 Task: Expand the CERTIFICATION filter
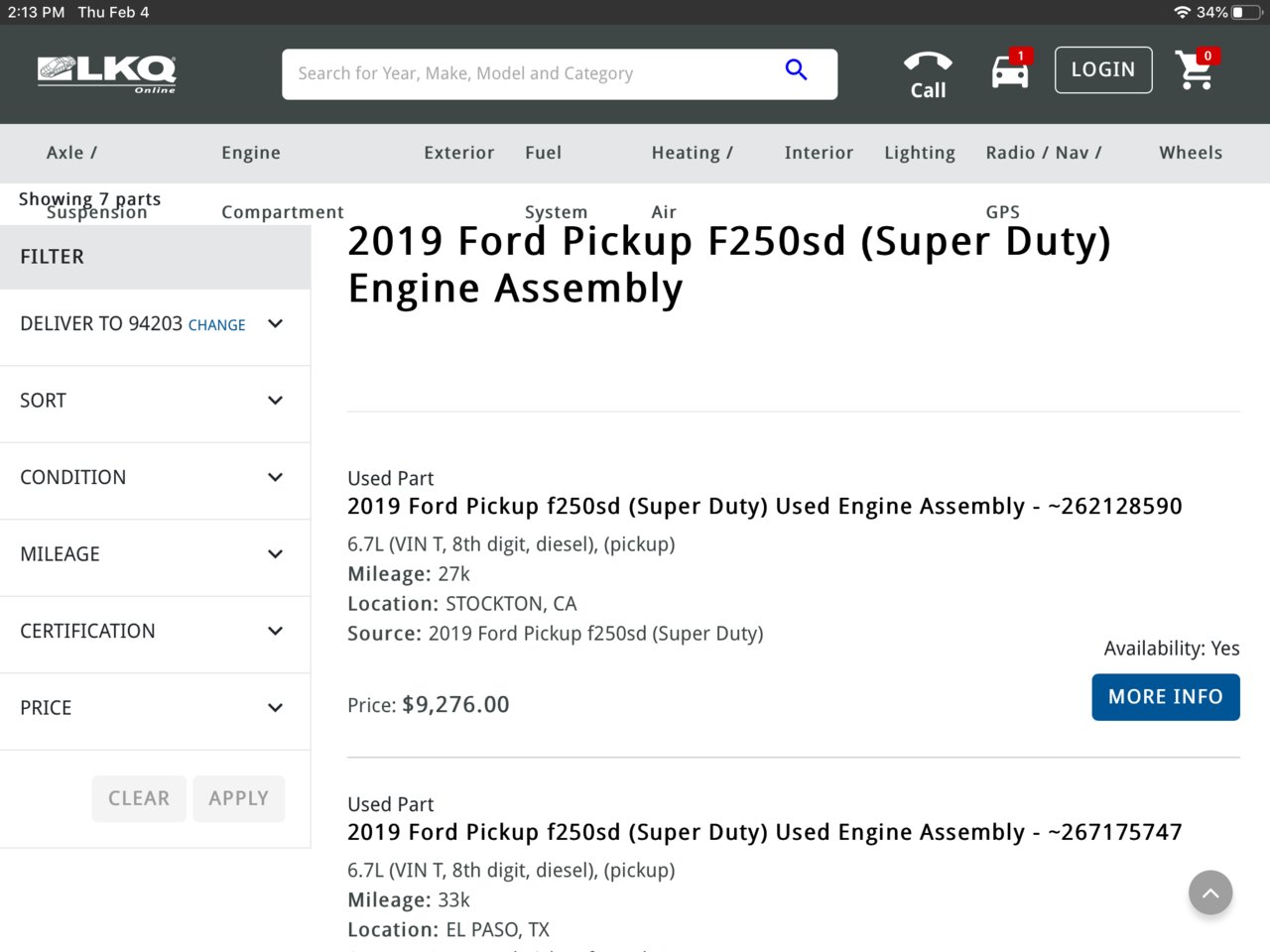pyautogui.click(x=155, y=631)
